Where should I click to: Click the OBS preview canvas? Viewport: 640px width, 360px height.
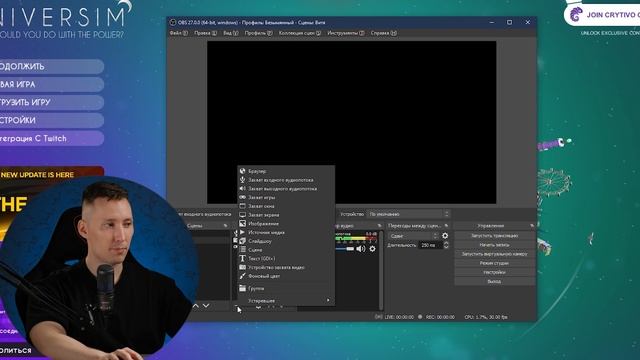tap(352, 122)
